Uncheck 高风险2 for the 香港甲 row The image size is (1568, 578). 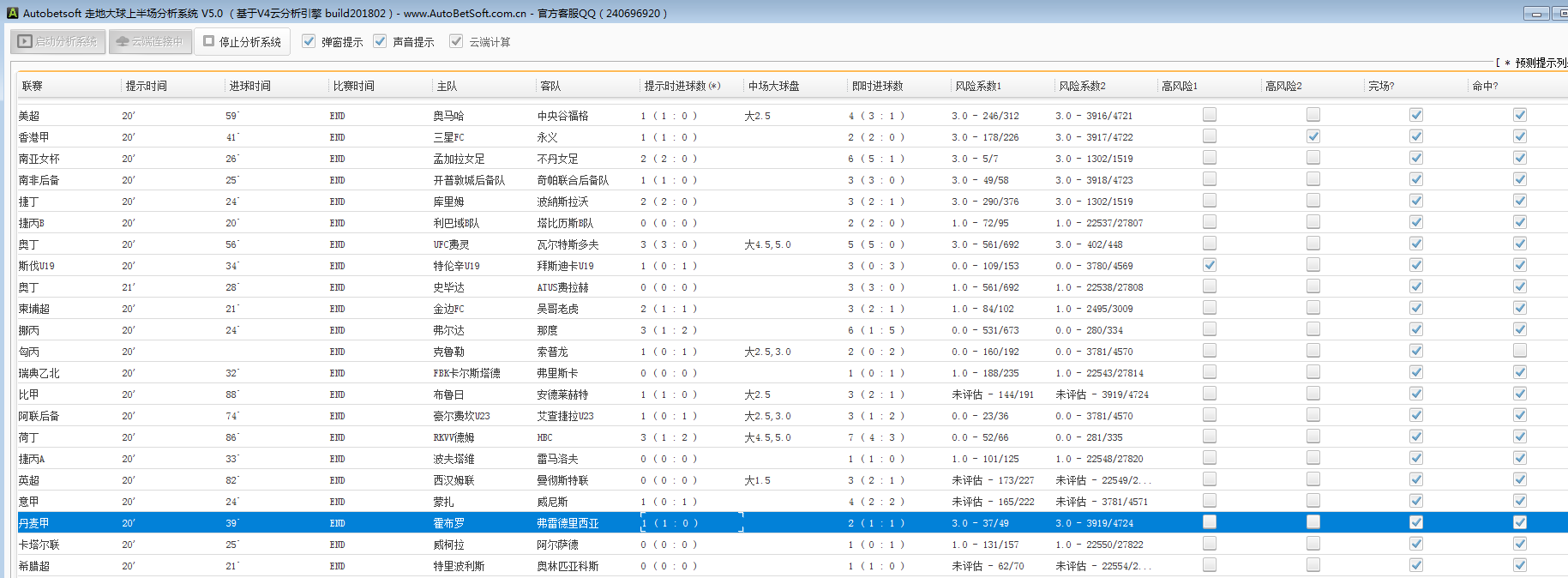(1313, 136)
